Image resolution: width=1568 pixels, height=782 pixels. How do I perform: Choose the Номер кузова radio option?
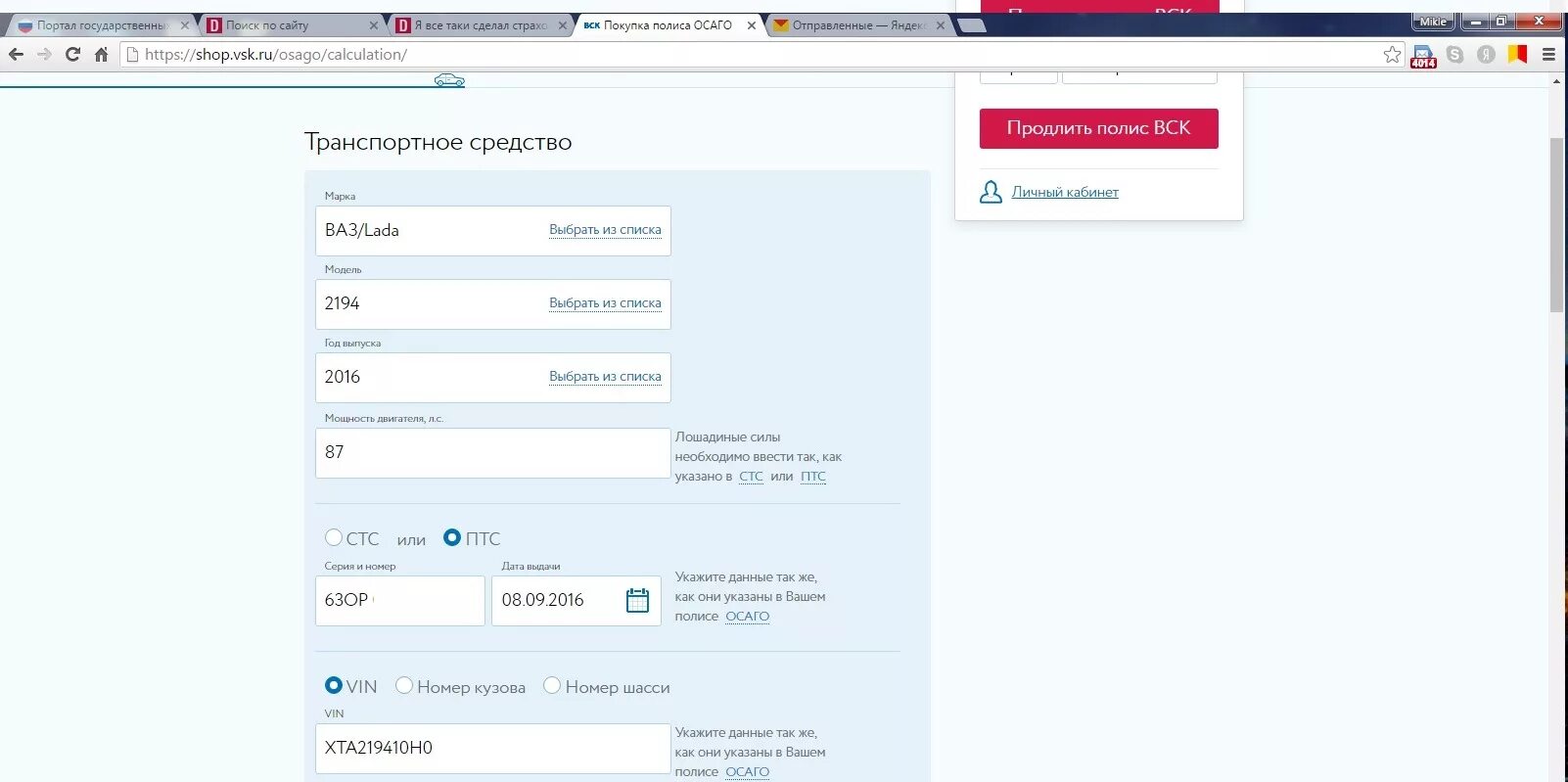[404, 685]
